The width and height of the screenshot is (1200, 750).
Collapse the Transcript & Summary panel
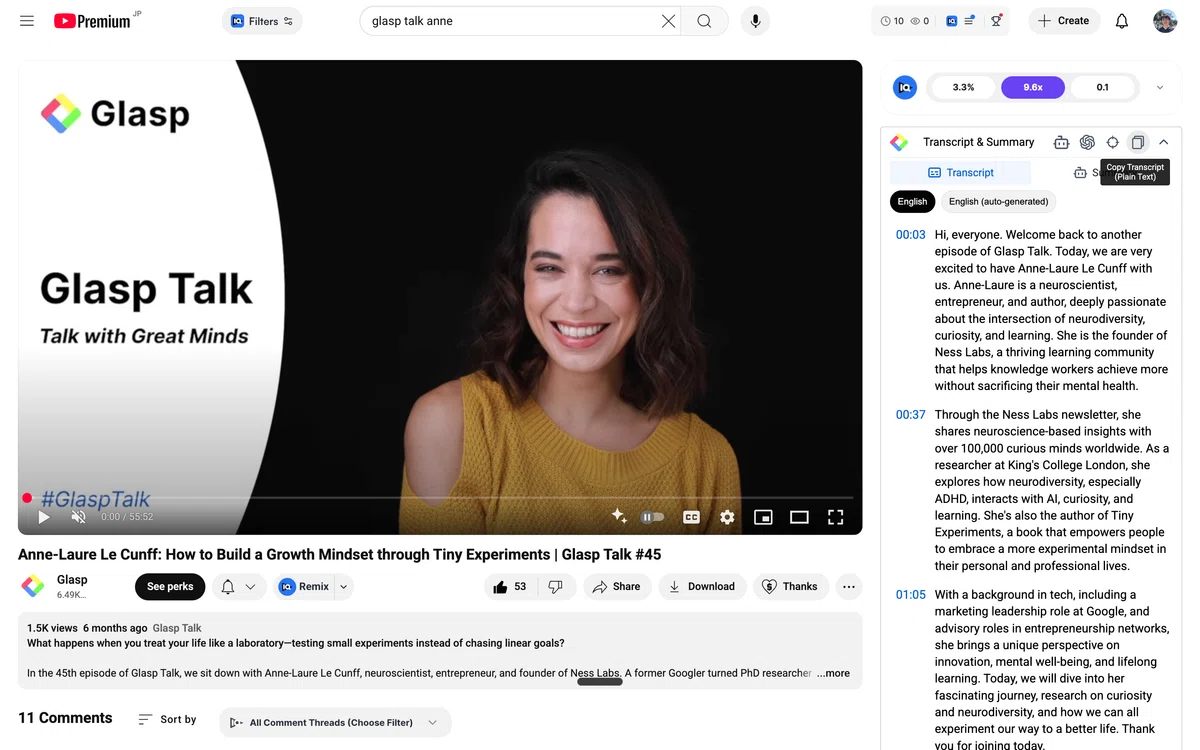click(1164, 142)
